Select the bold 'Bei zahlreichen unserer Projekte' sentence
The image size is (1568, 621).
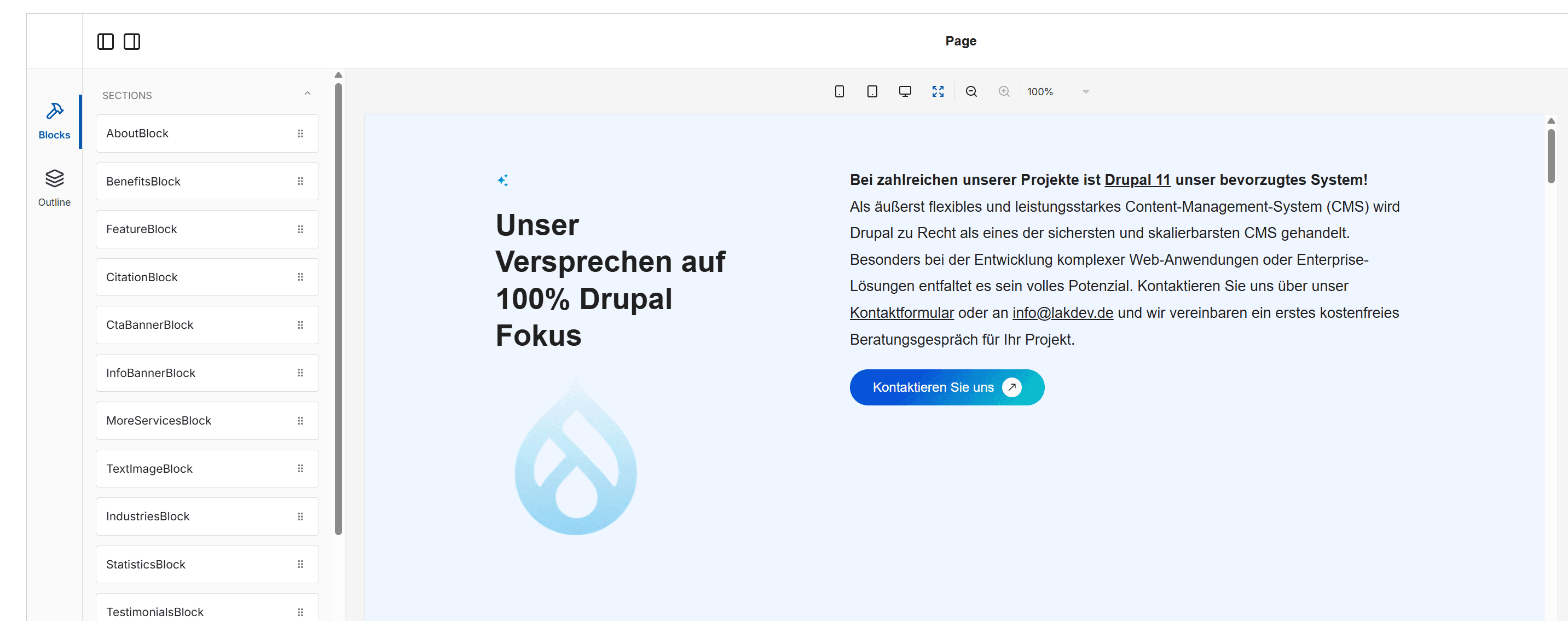(1108, 180)
